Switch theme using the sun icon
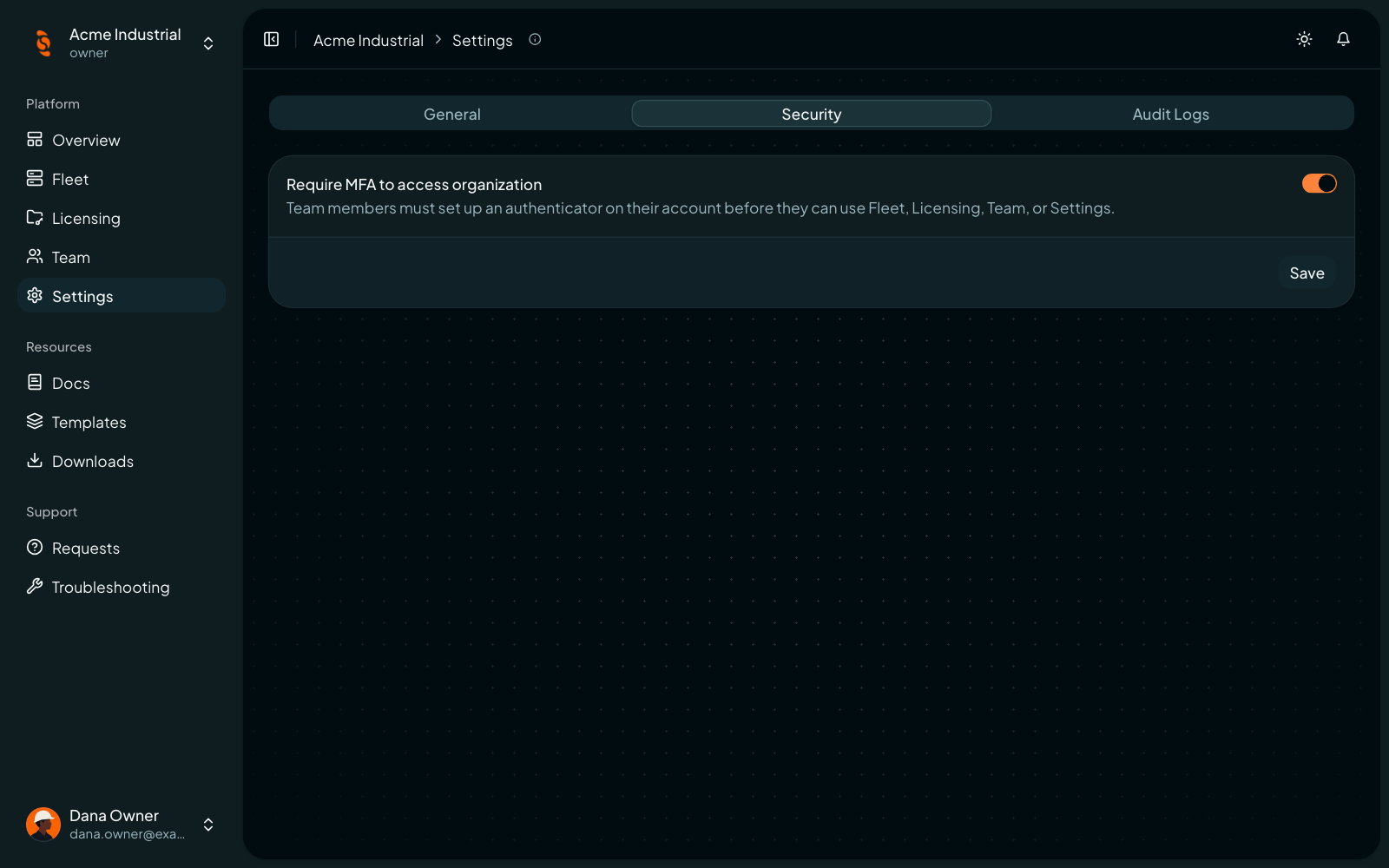This screenshot has height=868, width=1389. pyautogui.click(x=1304, y=39)
